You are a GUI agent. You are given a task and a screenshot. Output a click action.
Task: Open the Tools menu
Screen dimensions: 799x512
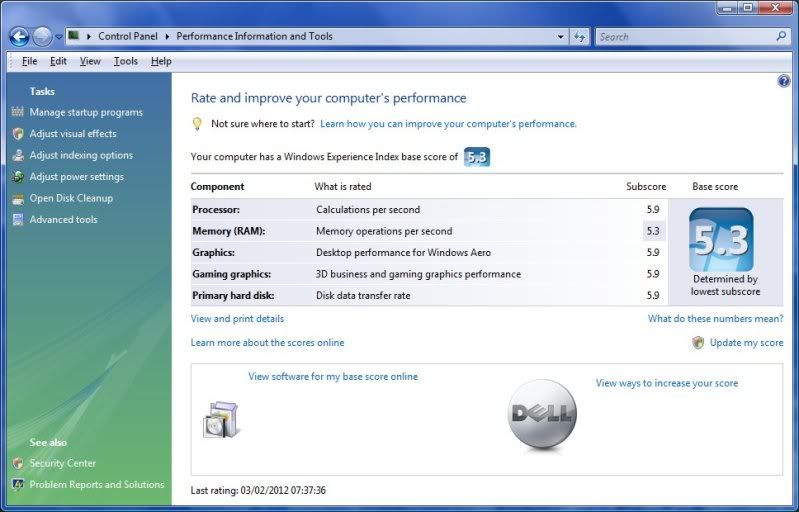coord(125,61)
